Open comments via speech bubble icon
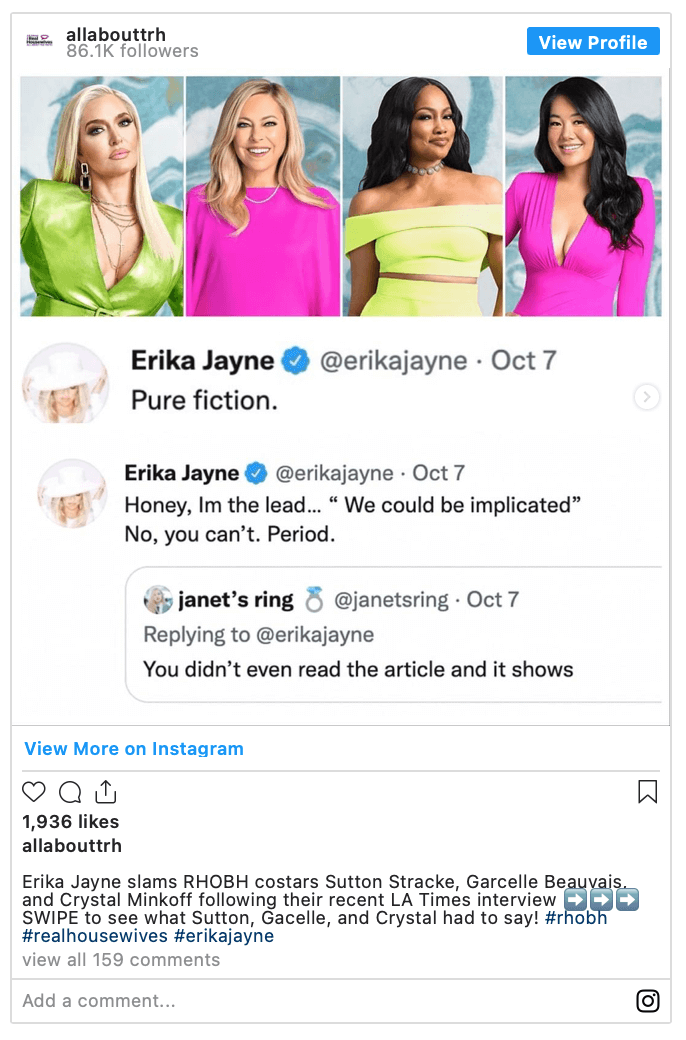 (70, 791)
